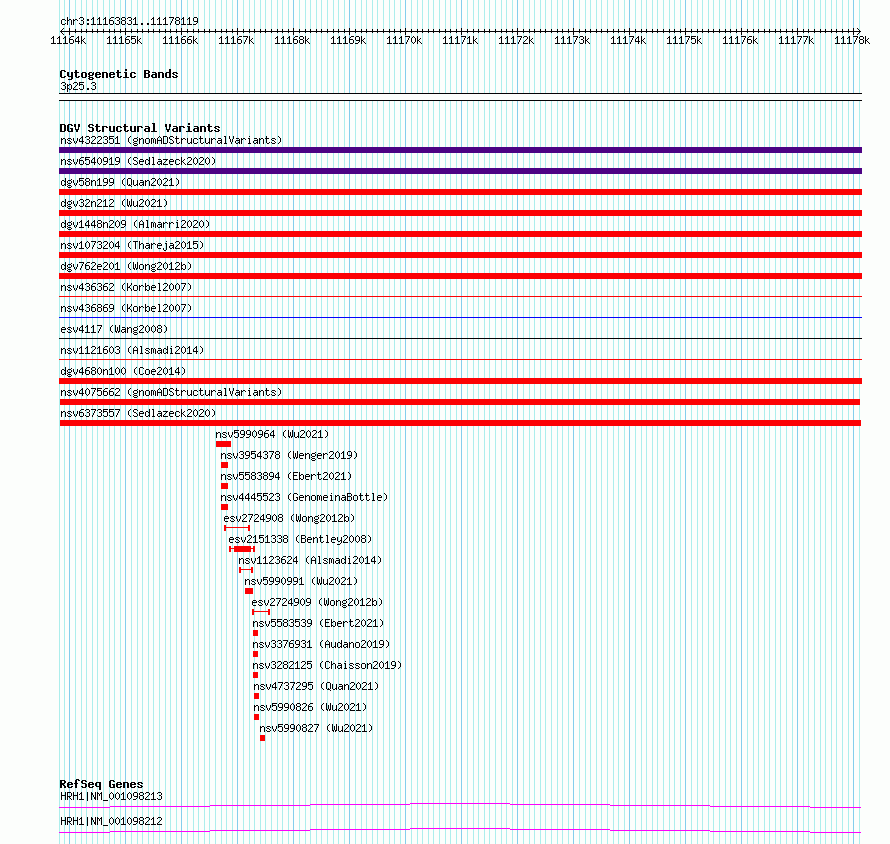Open nsv1121603 Alsmadi2014 variant
This screenshot has height=844, width=890.
pos(132,350)
